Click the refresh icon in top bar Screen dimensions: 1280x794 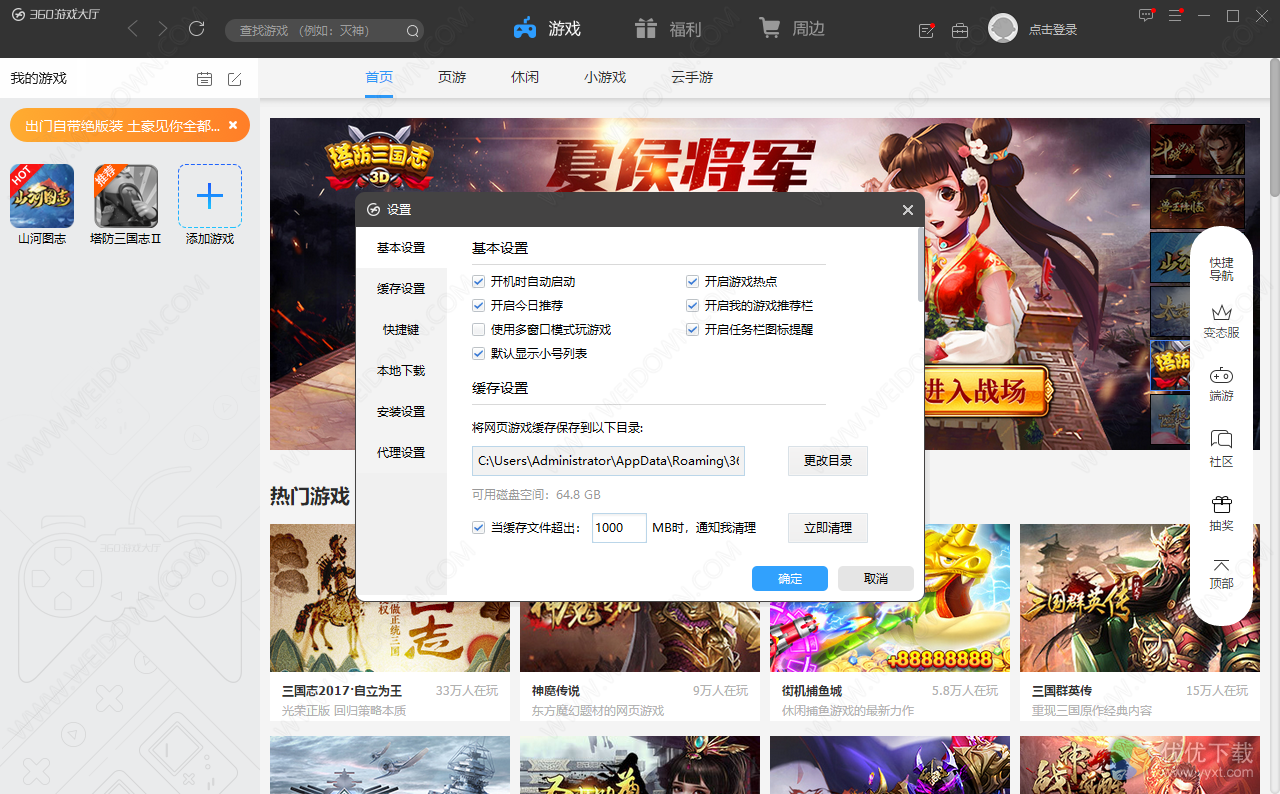197,29
